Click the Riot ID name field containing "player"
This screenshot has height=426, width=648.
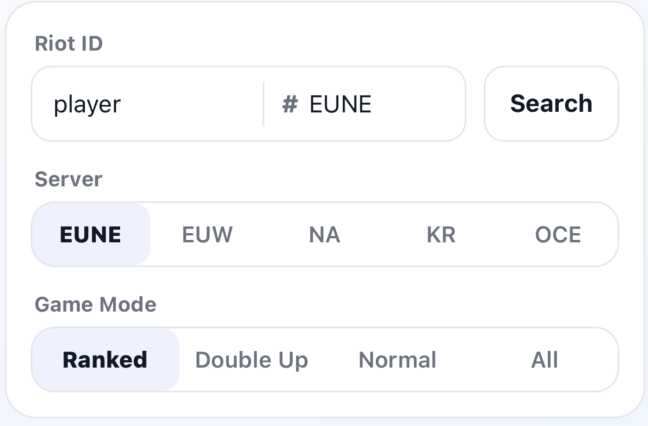150,104
